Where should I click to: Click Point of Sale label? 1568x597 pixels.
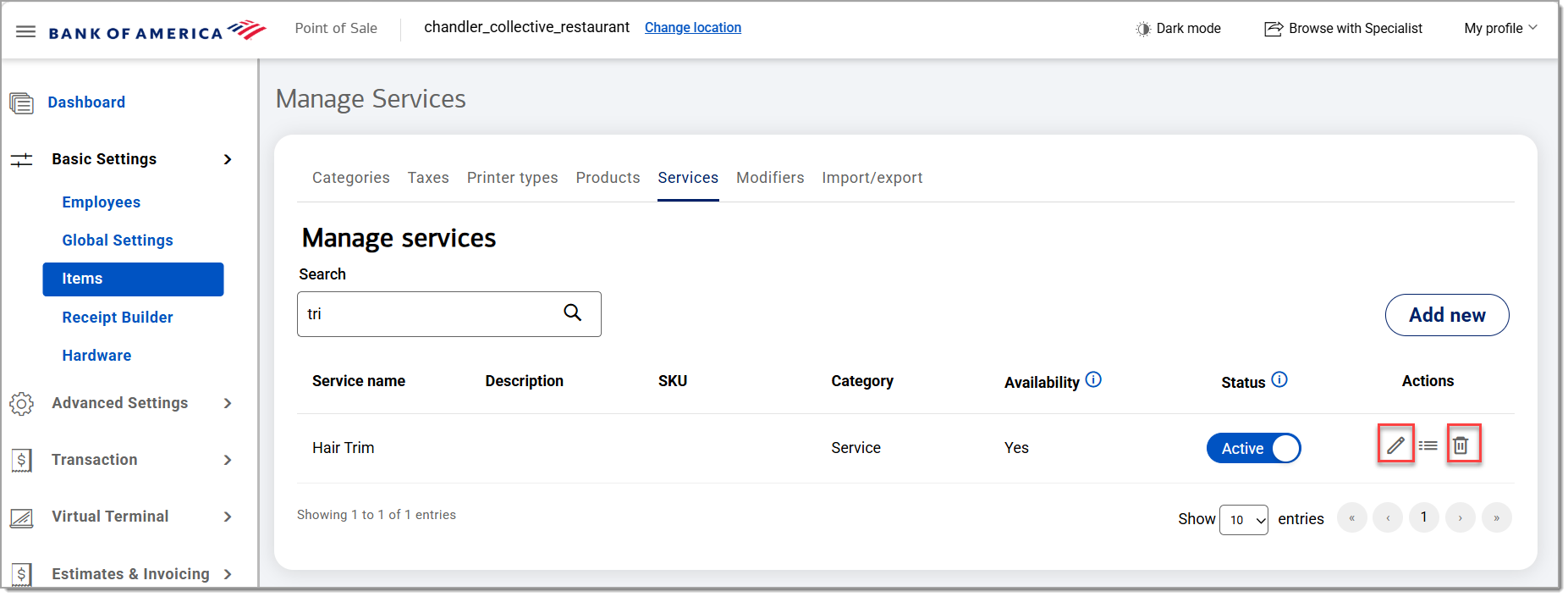coord(336,28)
